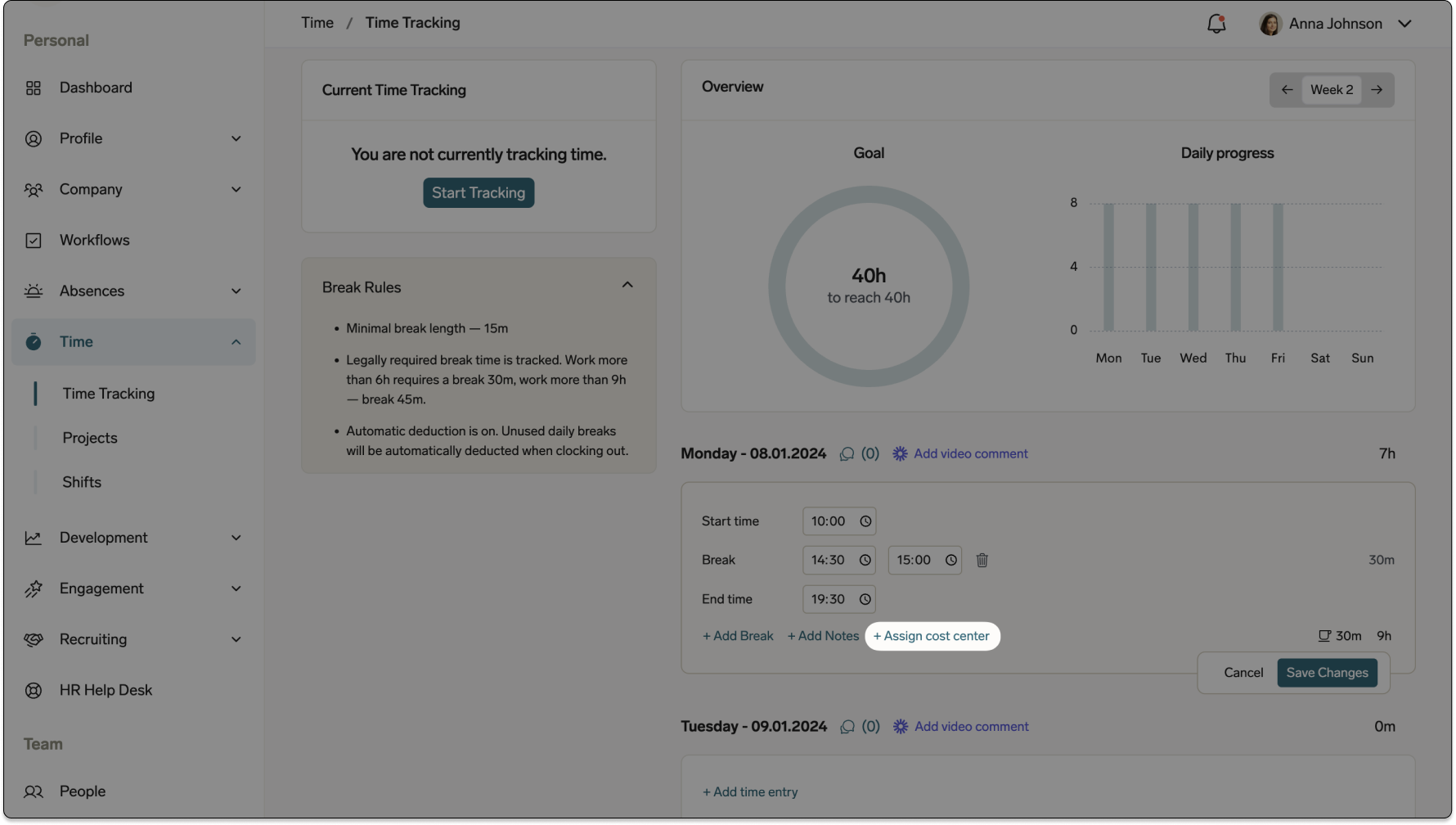
Task: Click the Time breadcrumb link
Action: pyautogui.click(x=317, y=22)
